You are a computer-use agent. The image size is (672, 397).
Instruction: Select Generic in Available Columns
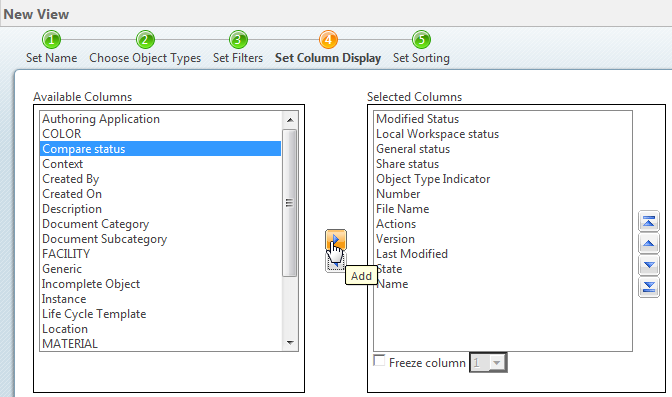click(x=161, y=269)
